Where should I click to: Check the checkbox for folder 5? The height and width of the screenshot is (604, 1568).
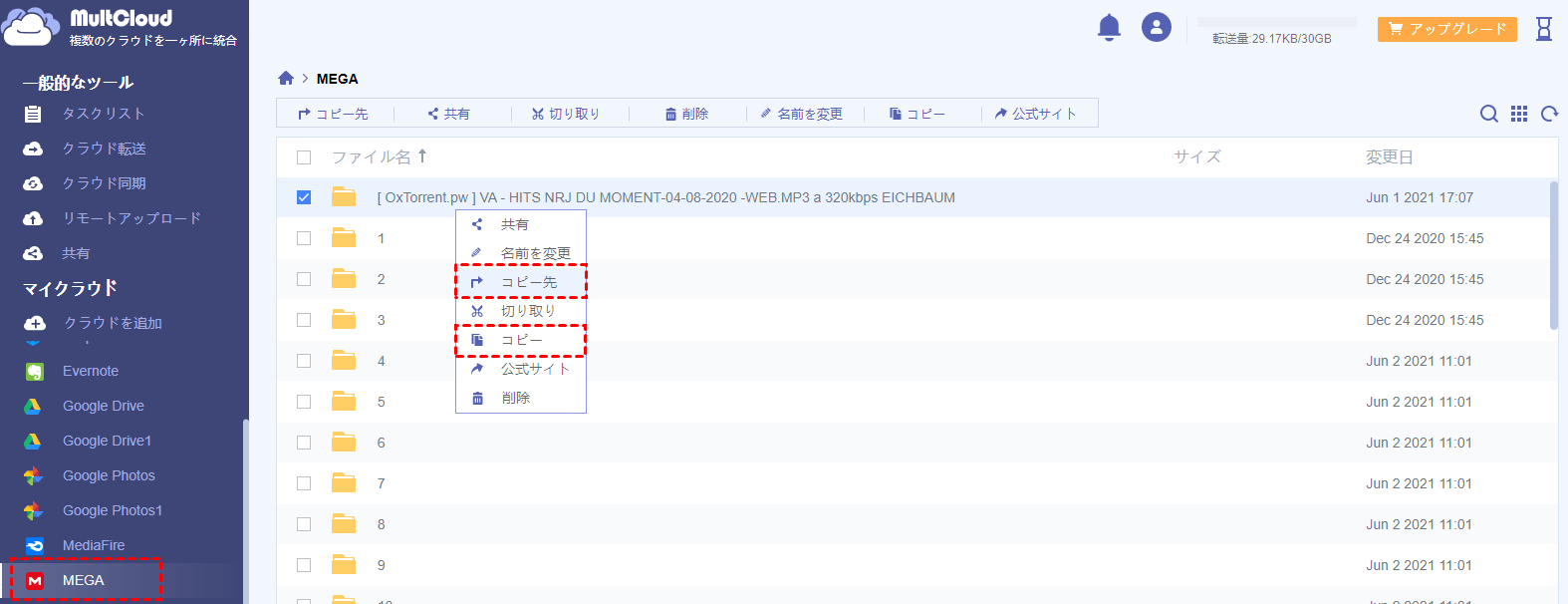(304, 402)
